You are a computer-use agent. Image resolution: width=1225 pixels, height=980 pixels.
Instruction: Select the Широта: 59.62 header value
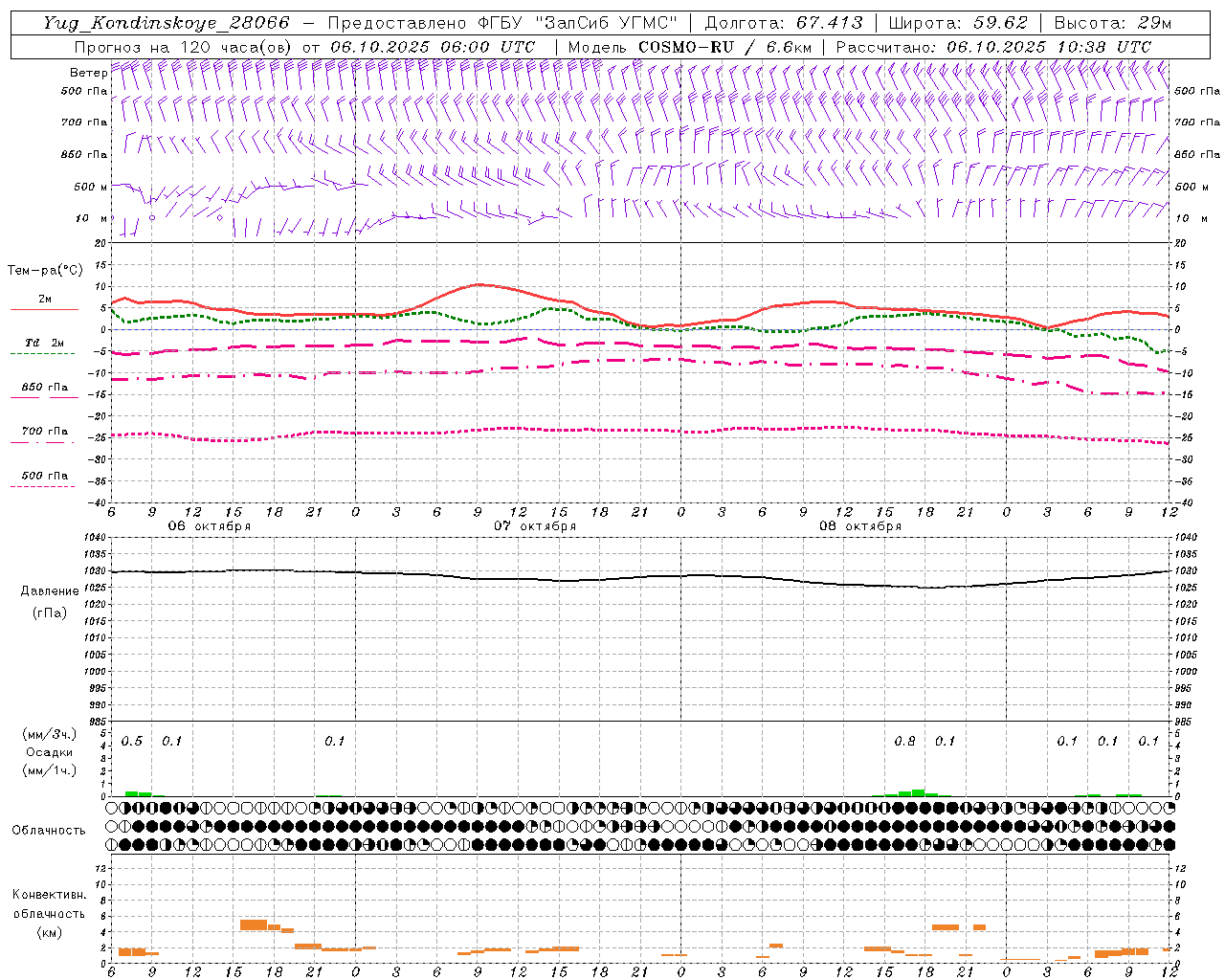pyautogui.click(x=959, y=23)
